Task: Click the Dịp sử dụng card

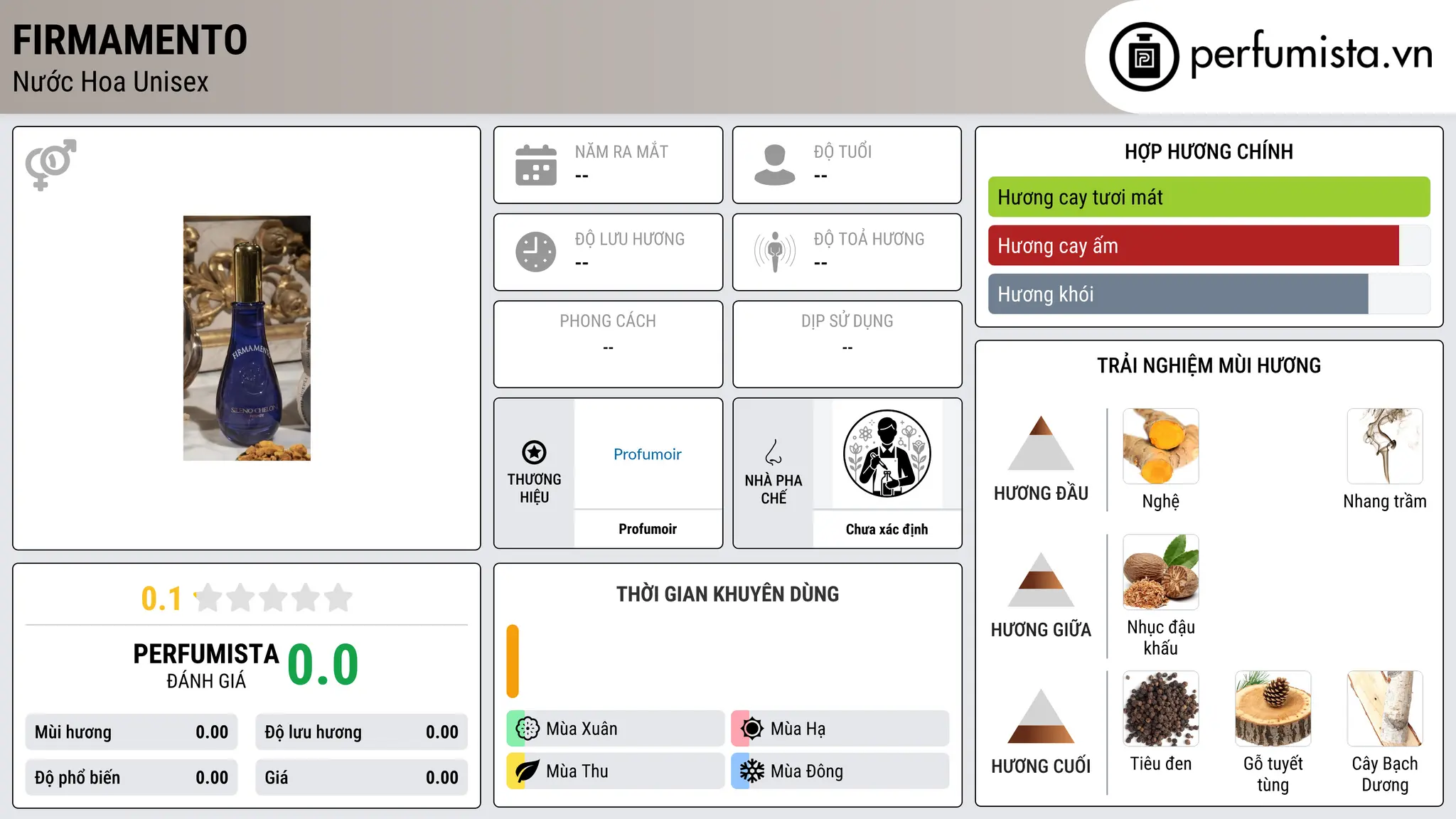Action: click(x=847, y=344)
